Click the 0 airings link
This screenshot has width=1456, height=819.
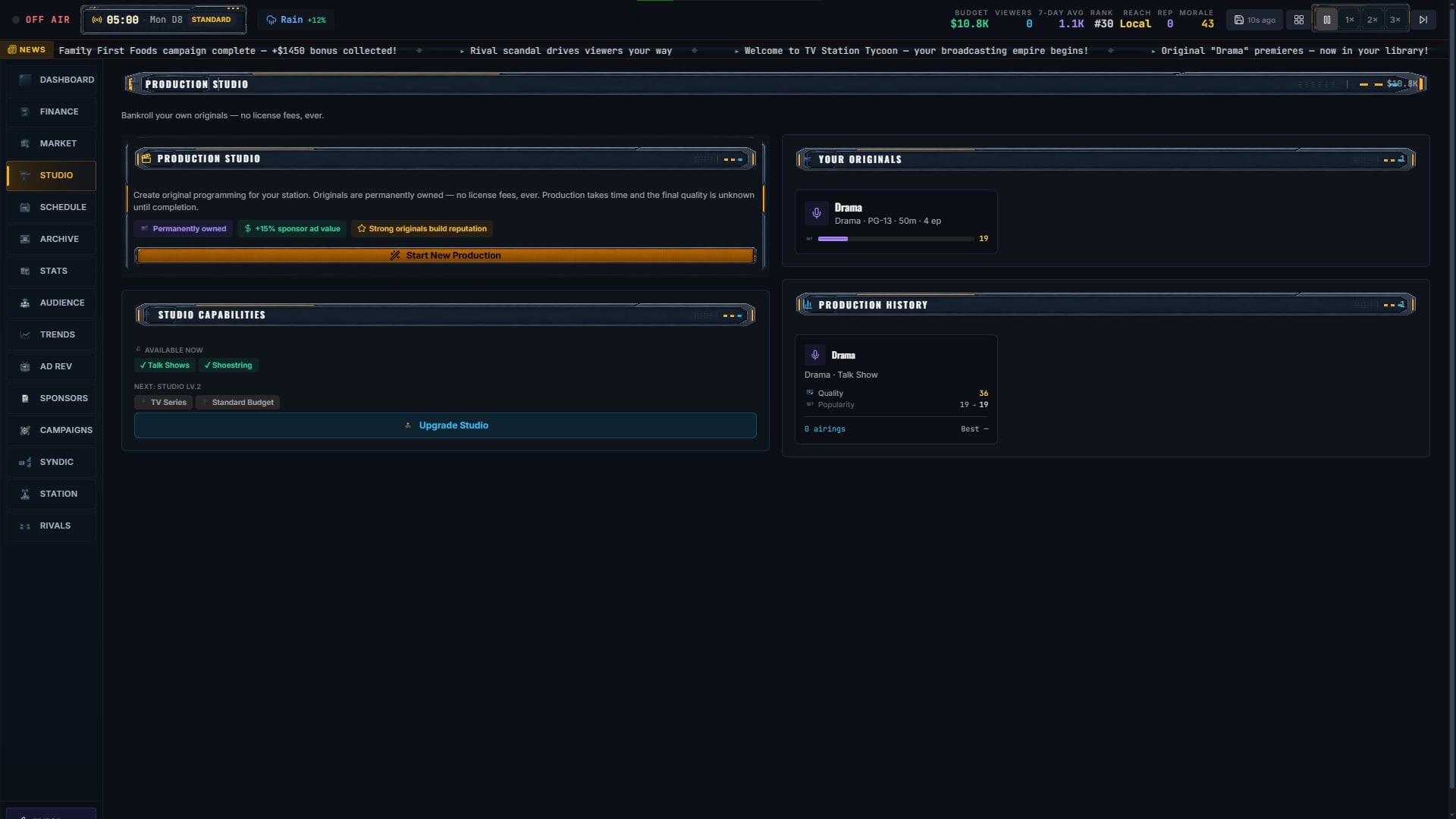tap(824, 429)
